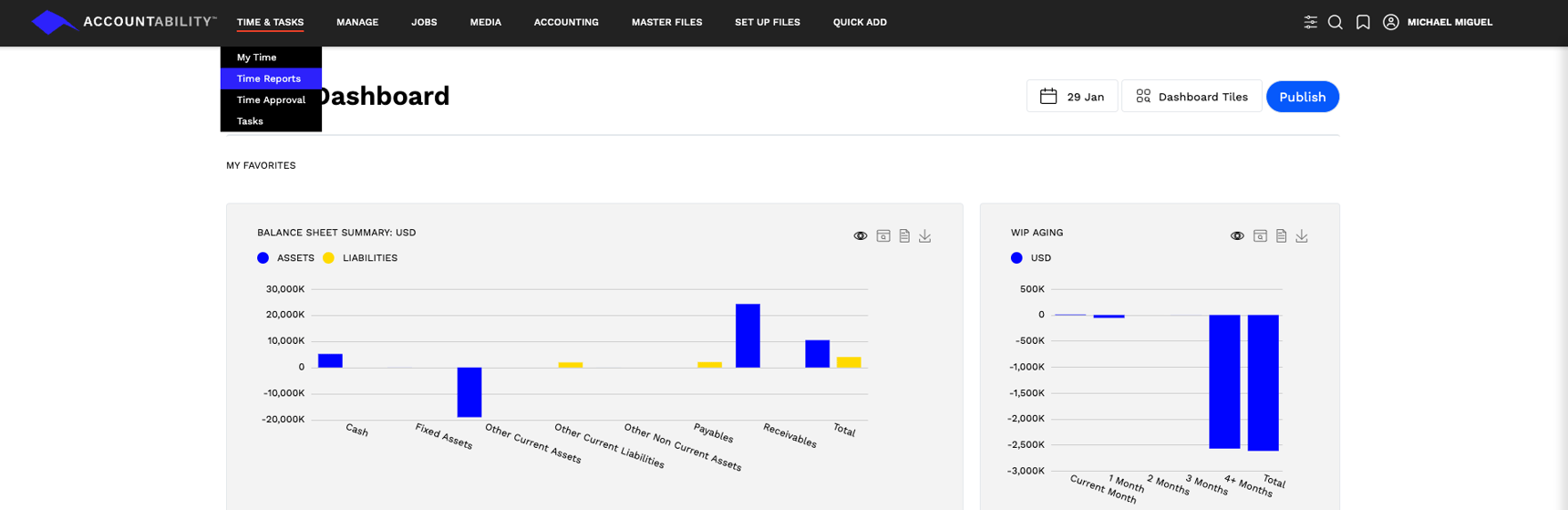
Task: Open Balance Sheet Summary document report icon
Action: 904,236
